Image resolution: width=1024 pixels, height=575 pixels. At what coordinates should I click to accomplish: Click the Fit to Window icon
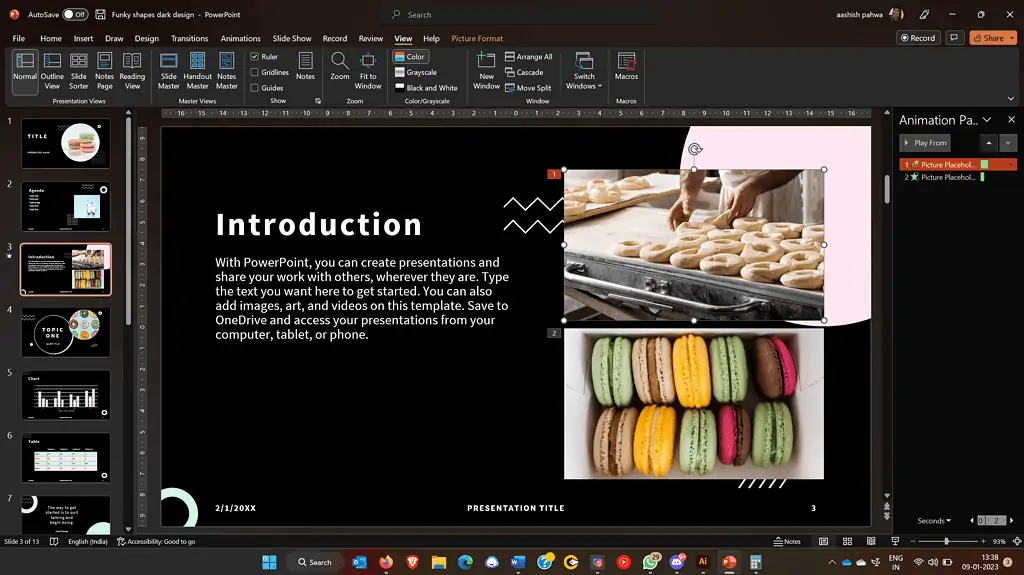point(368,70)
